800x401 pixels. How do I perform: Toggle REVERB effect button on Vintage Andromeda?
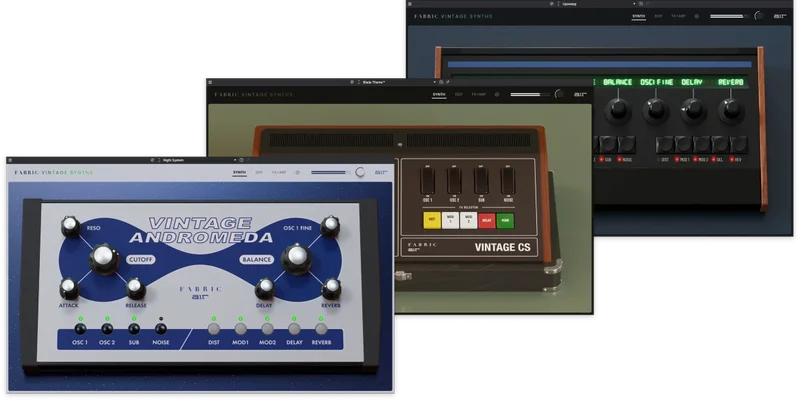[x=321, y=329]
